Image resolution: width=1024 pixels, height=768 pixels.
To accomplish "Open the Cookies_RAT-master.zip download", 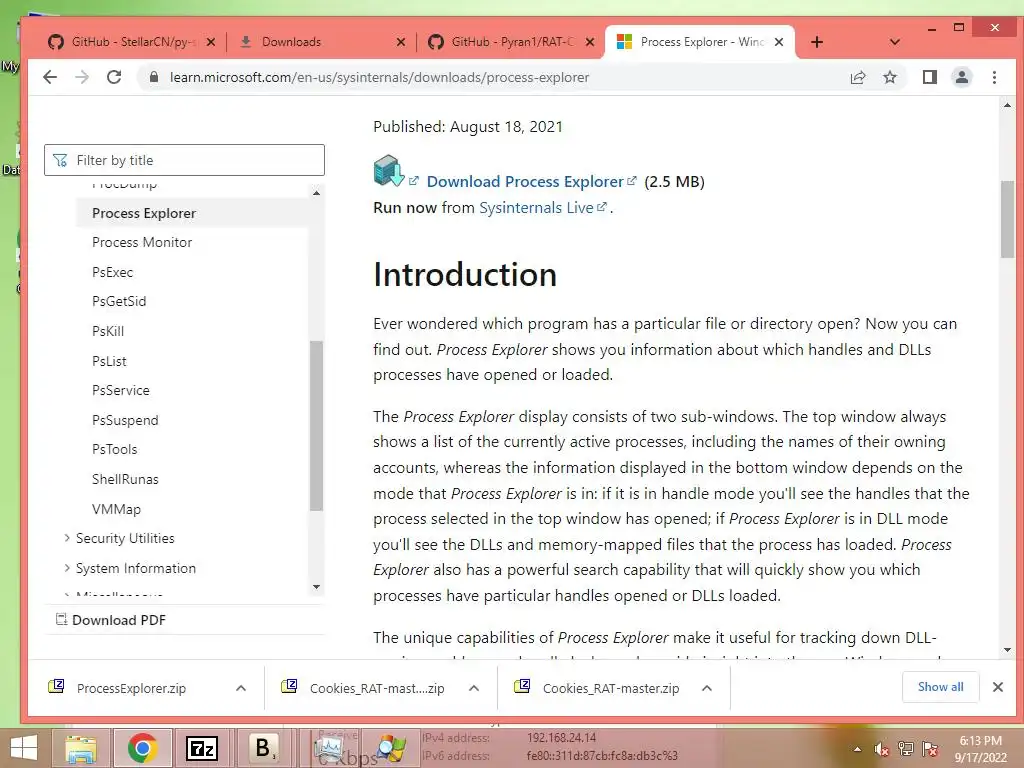I will pyautogui.click(x=610, y=688).
